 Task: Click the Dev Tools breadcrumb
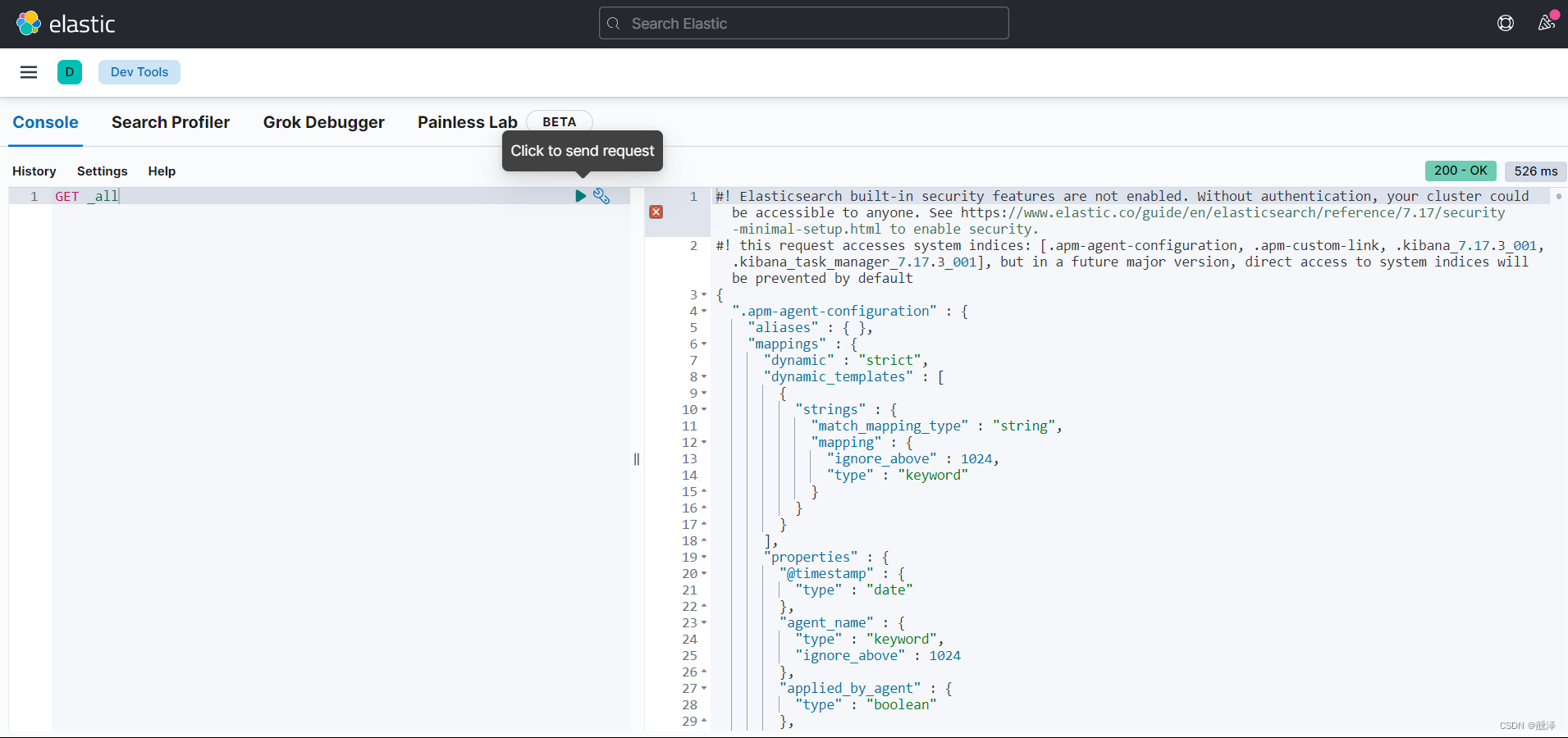tap(139, 72)
